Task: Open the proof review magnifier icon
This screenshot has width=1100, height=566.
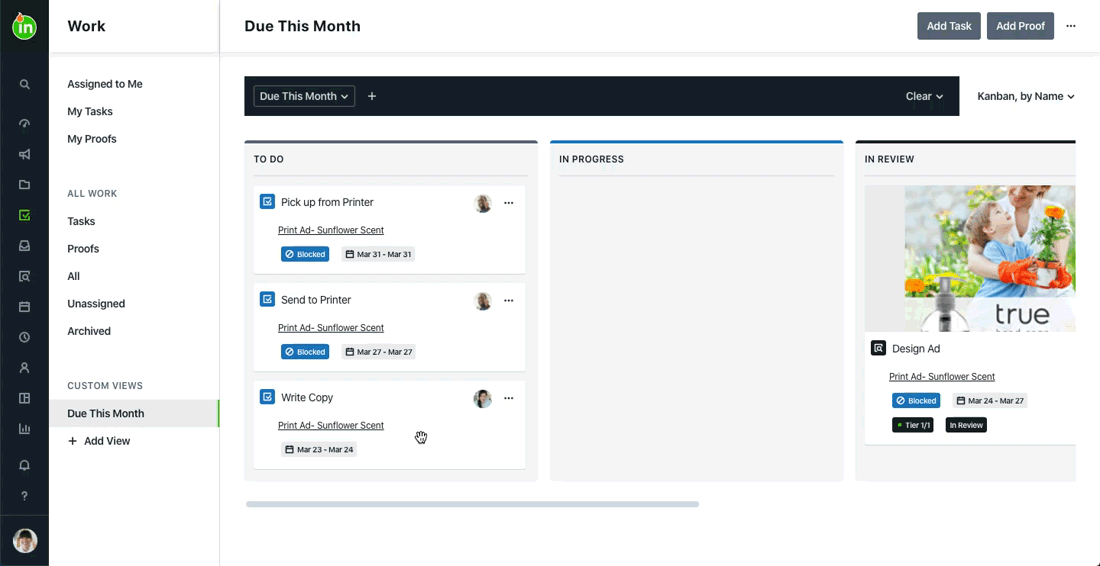Action: point(25,276)
